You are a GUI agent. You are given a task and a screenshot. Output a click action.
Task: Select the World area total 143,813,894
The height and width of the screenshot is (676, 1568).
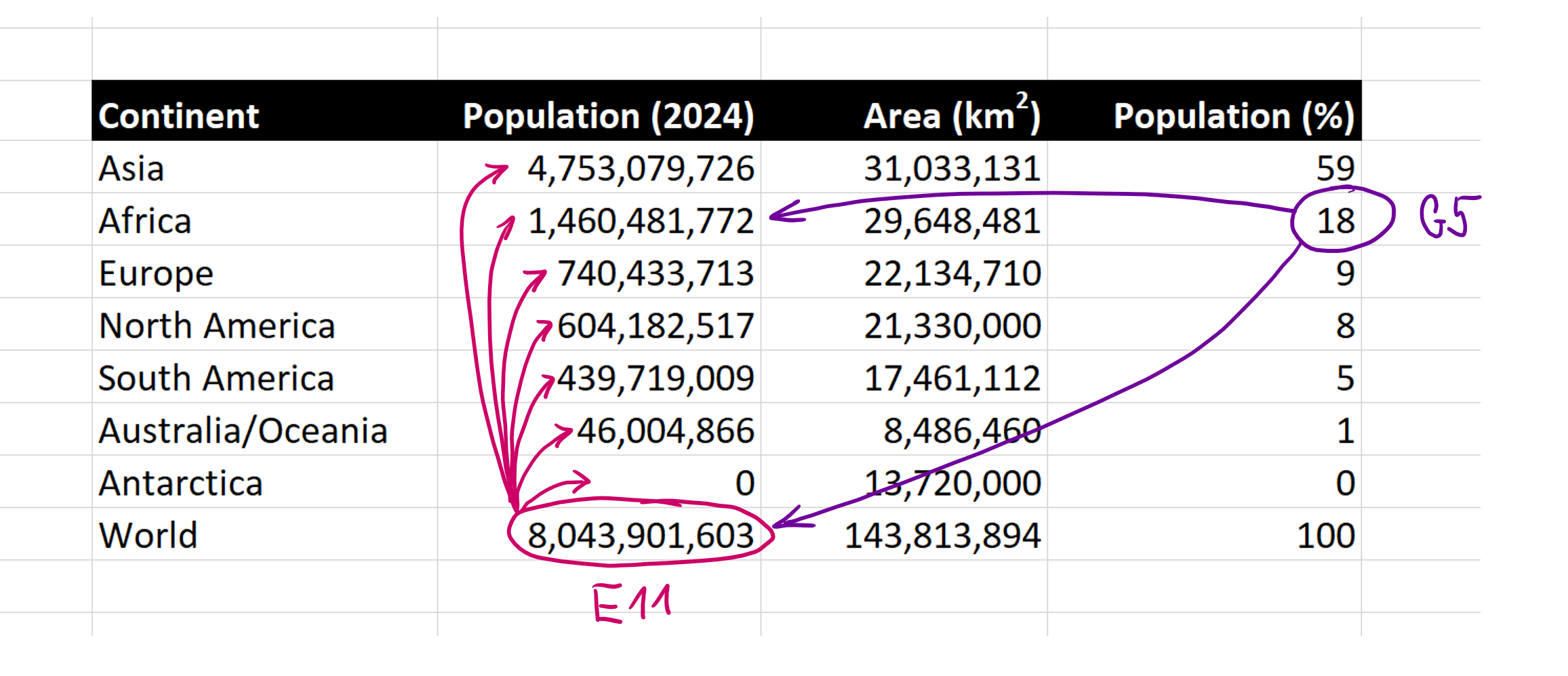[x=942, y=536]
